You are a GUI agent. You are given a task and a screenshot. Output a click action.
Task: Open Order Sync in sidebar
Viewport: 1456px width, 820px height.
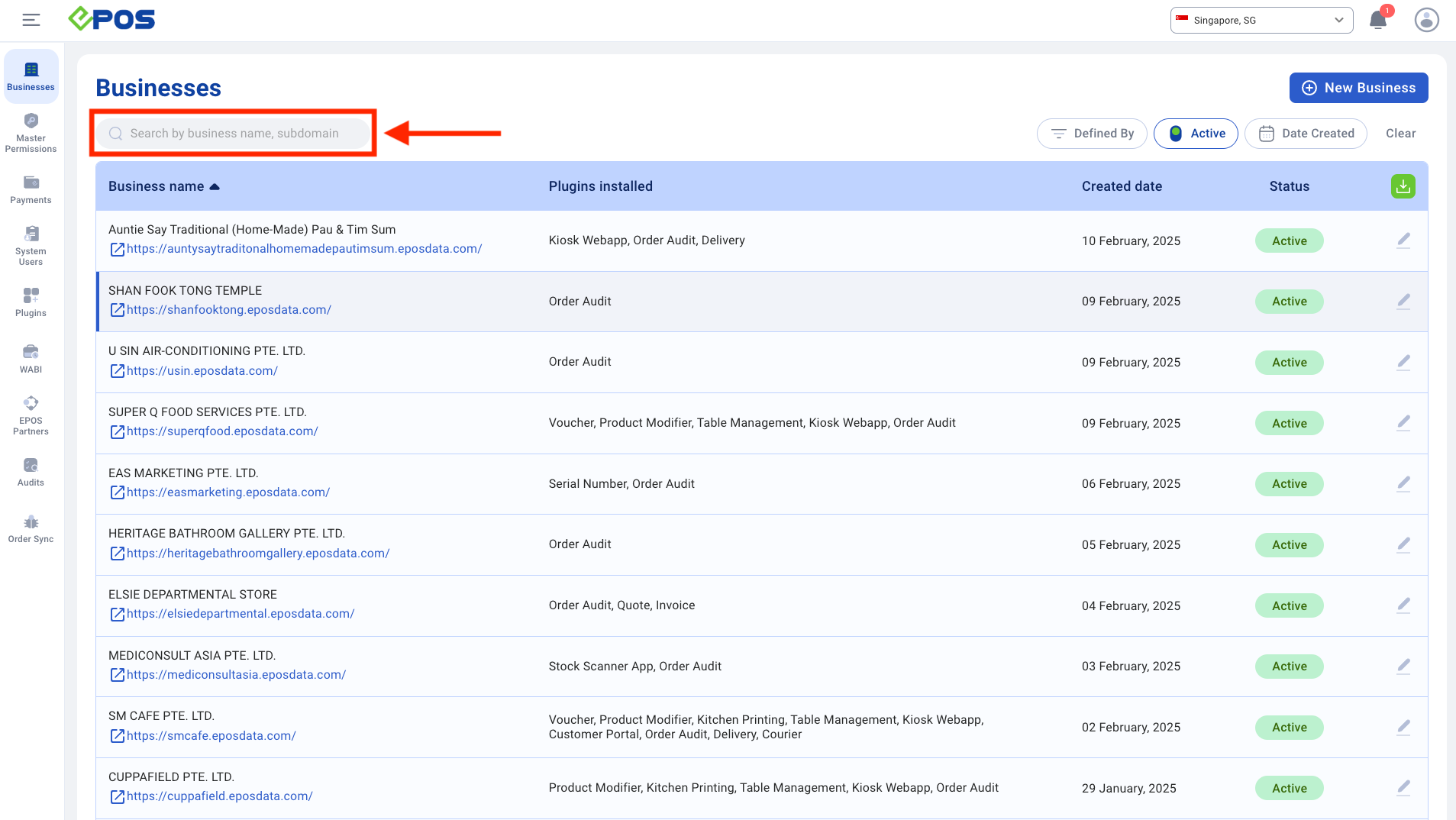pyautogui.click(x=31, y=528)
